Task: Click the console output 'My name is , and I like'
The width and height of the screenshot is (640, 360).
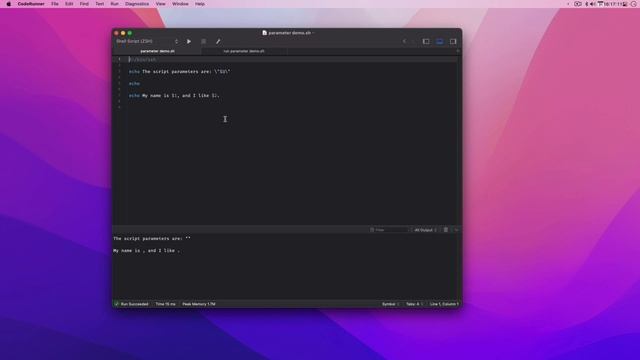Action: tap(147, 251)
